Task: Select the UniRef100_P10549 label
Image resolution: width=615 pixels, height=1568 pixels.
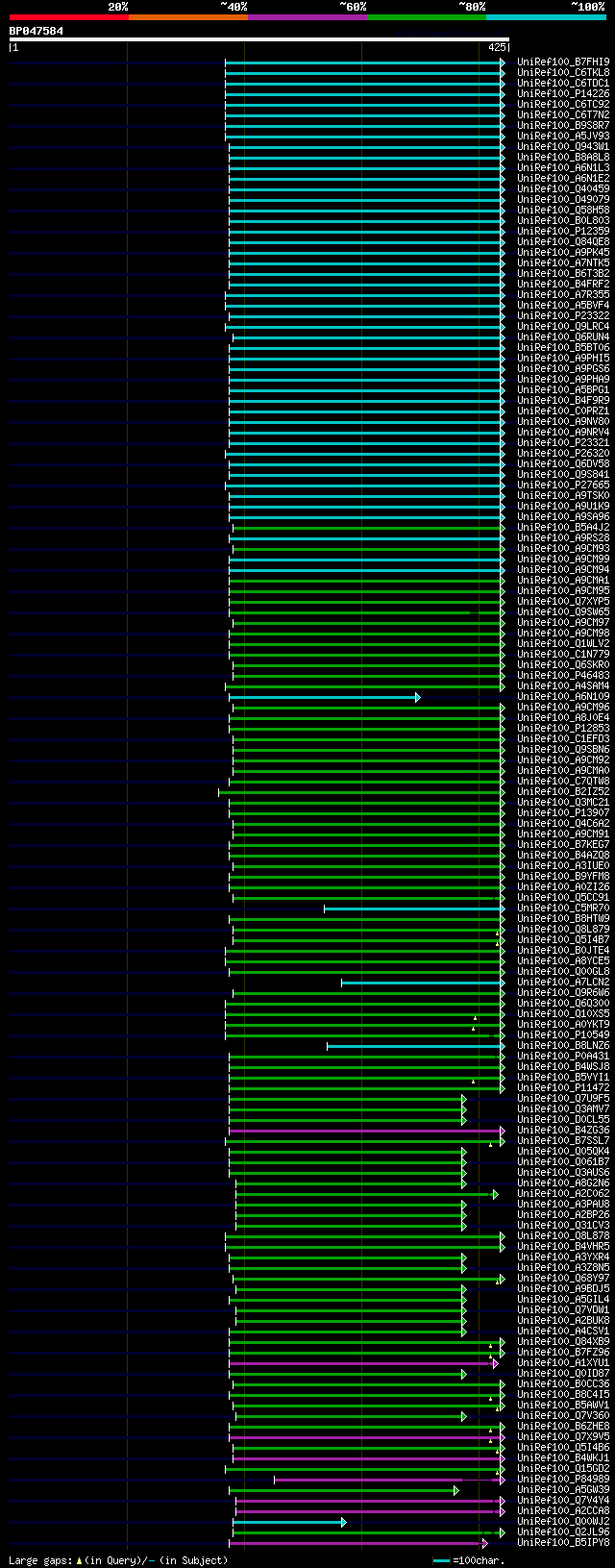Action: 563,1034
